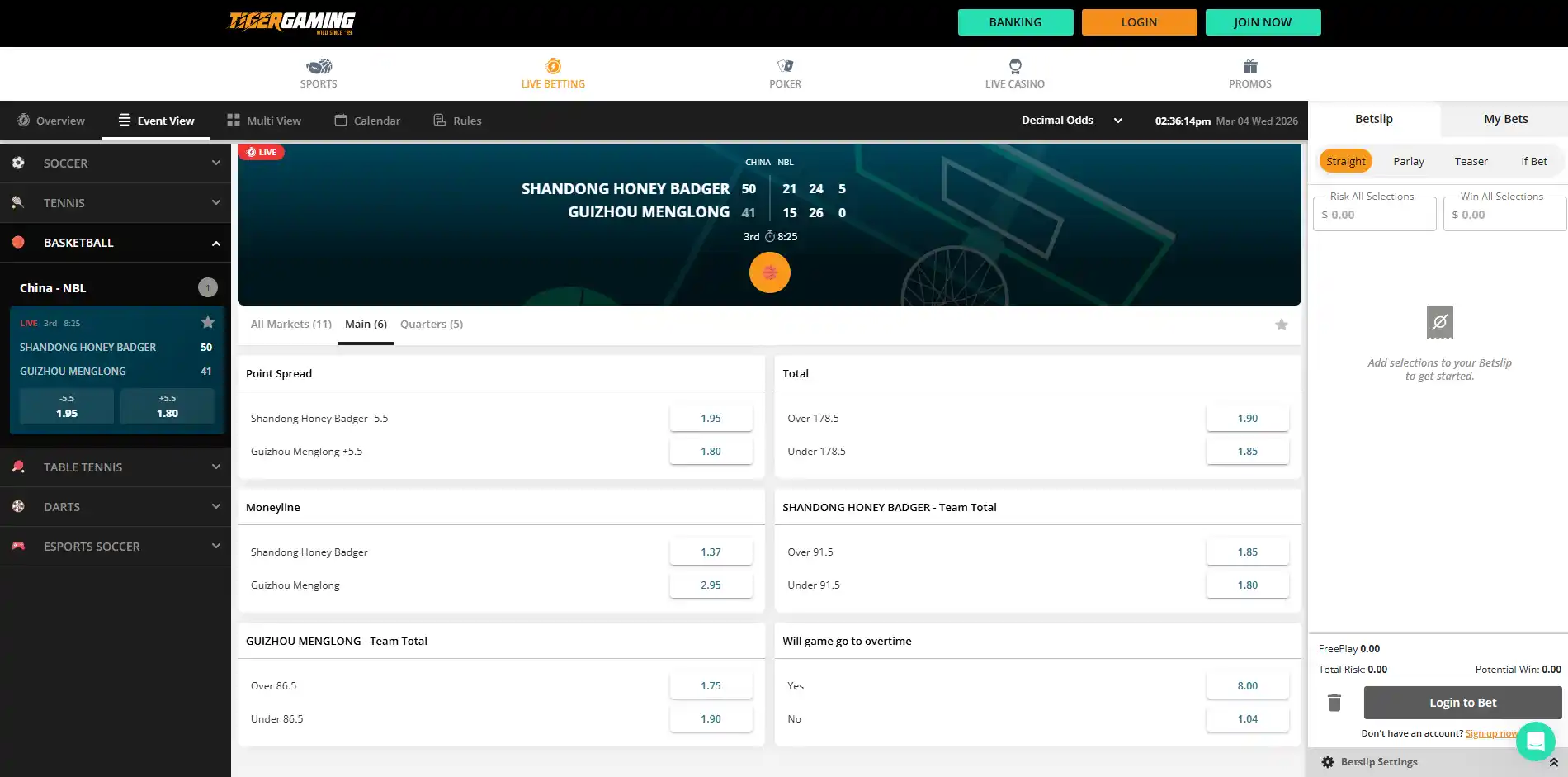Click the Login button in header
This screenshot has height=777, width=1568.
click(1139, 22)
